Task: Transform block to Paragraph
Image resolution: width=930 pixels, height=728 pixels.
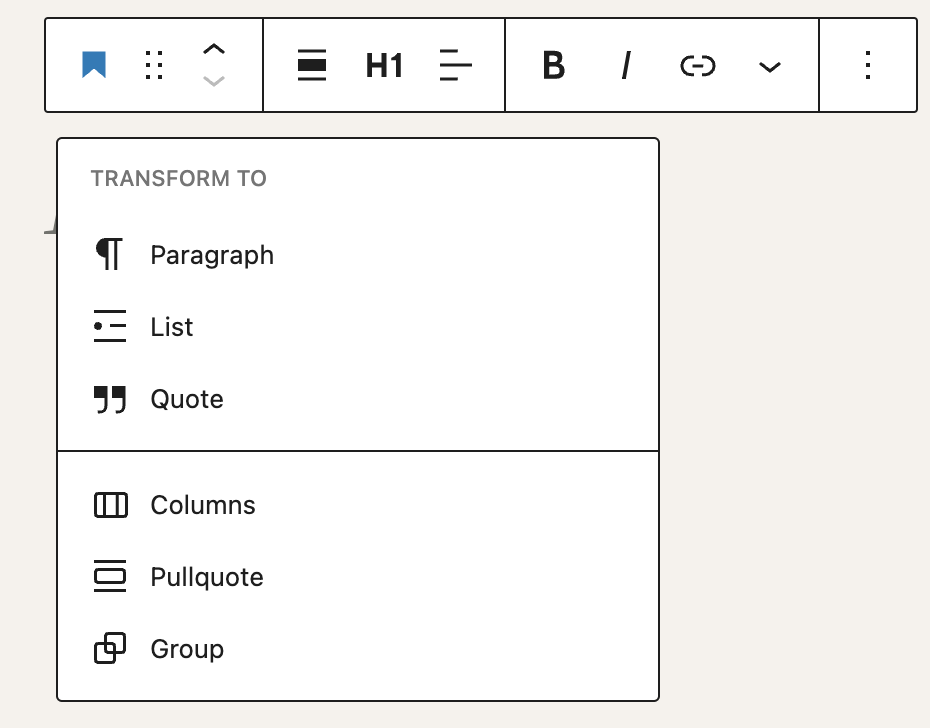Action: click(x=212, y=255)
